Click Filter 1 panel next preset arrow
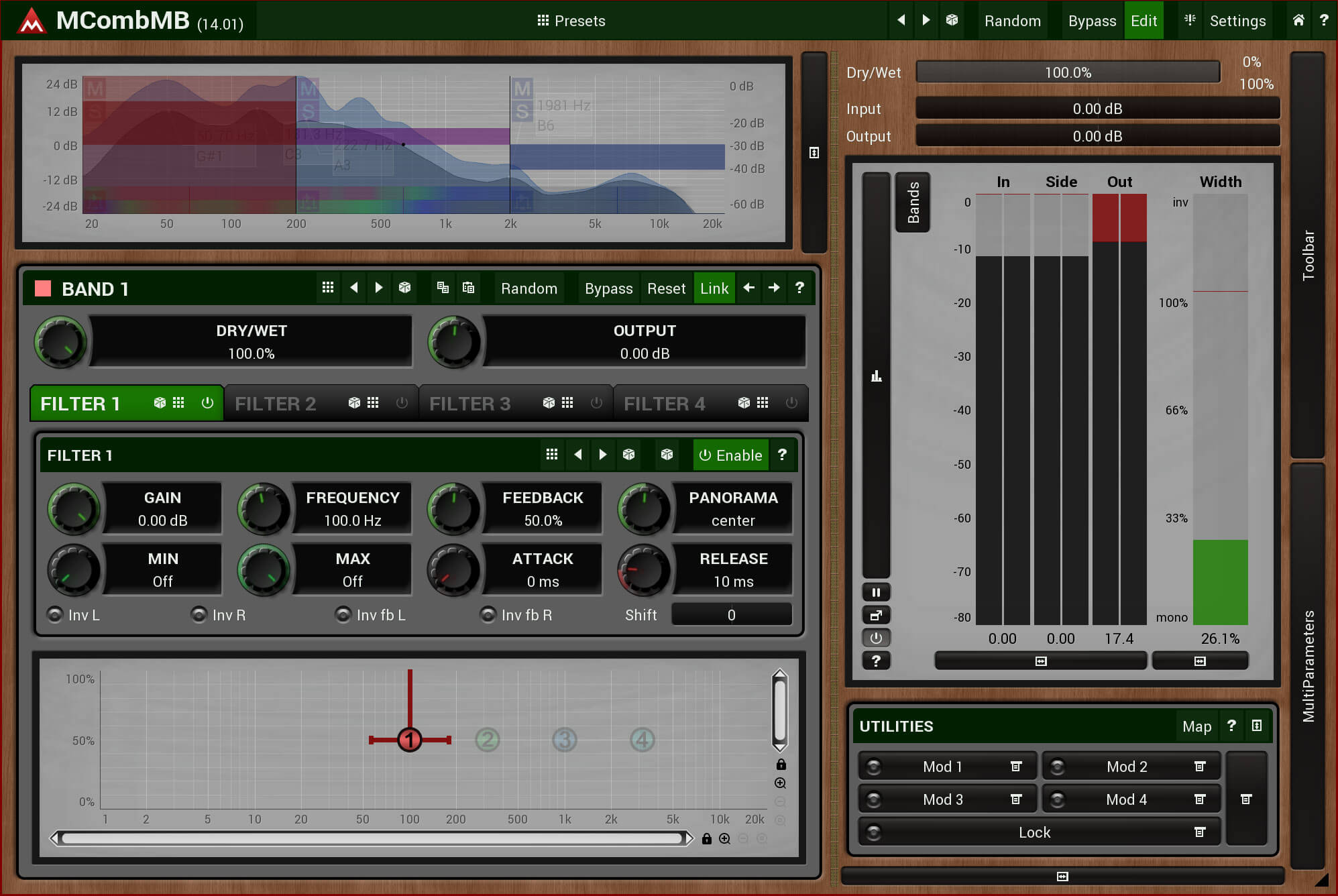1338x896 pixels. coord(603,455)
